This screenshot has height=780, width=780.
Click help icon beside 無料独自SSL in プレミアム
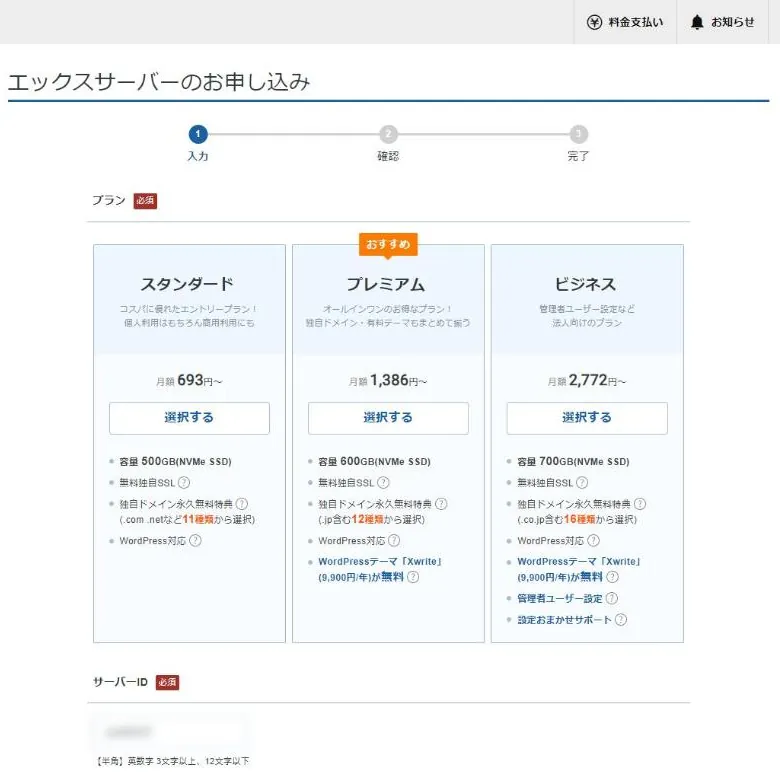(x=383, y=483)
